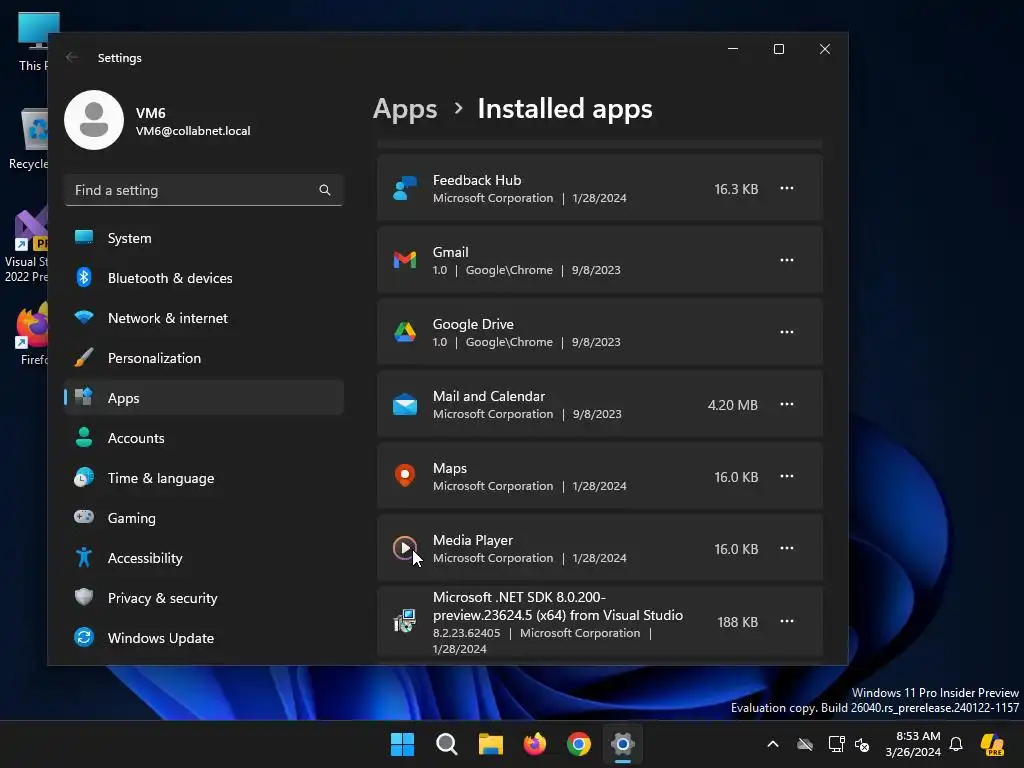Launch Chrome from the taskbar
Screen dimensions: 1024x768
click(x=579, y=744)
